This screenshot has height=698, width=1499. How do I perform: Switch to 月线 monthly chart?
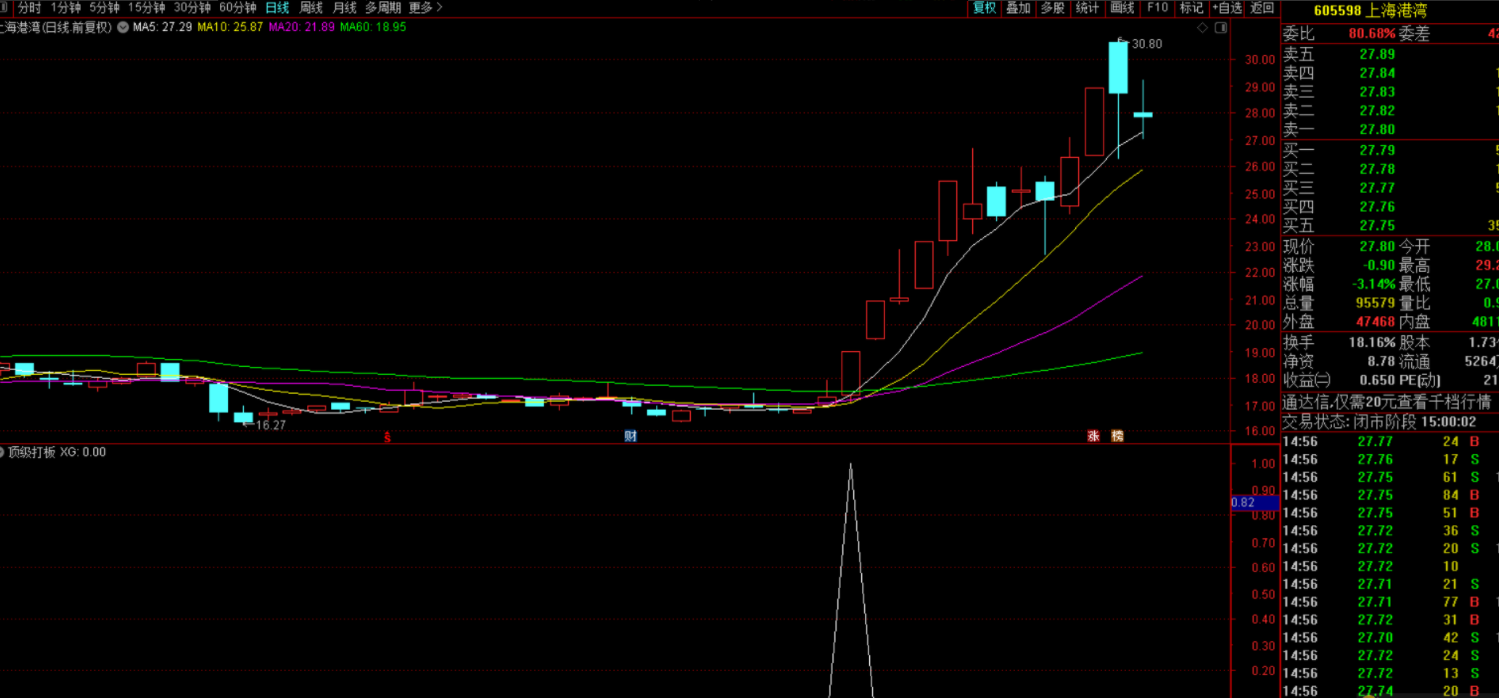point(344,7)
